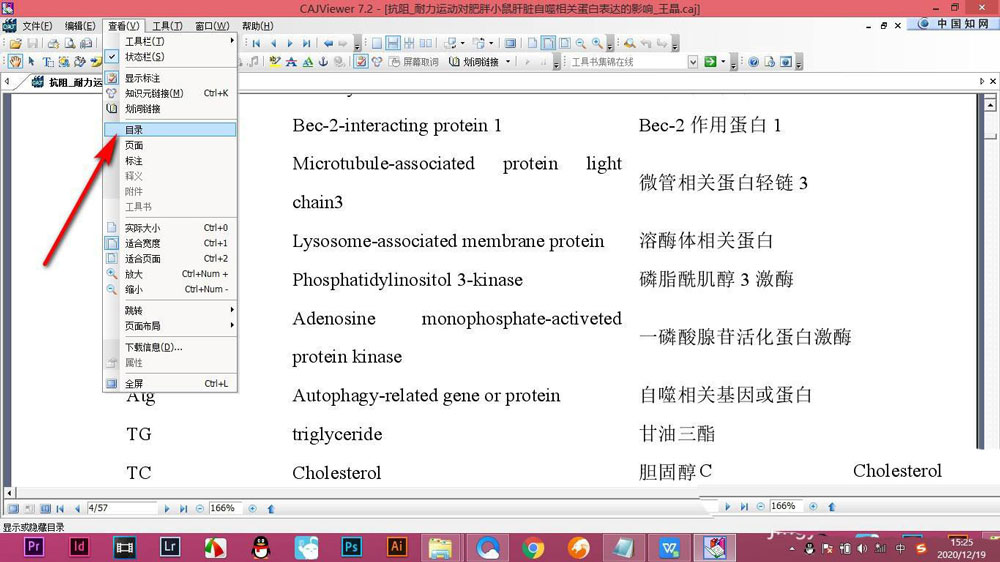This screenshot has height=562, width=1000.
Task: Open the 编辑(E) menu
Action: pos(80,26)
